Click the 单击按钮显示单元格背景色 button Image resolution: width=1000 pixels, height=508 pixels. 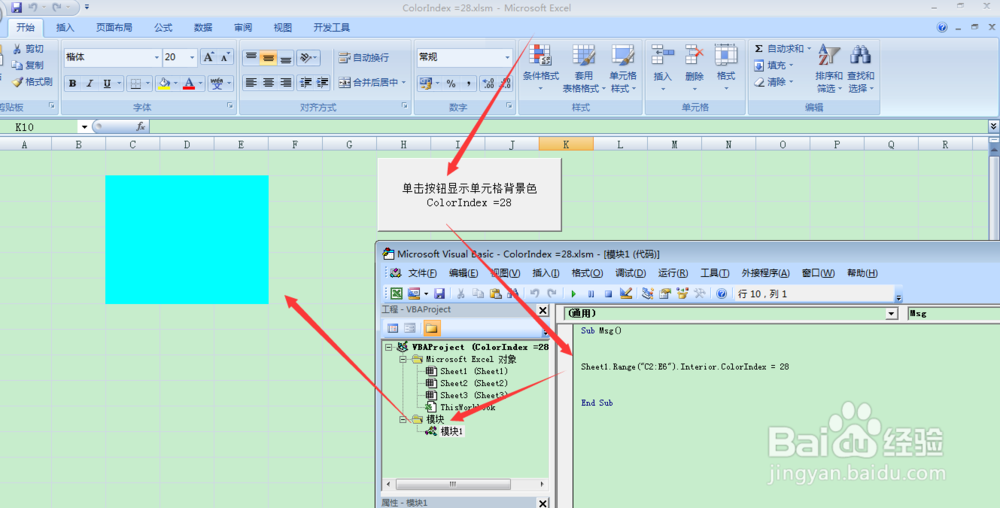(x=469, y=195)
